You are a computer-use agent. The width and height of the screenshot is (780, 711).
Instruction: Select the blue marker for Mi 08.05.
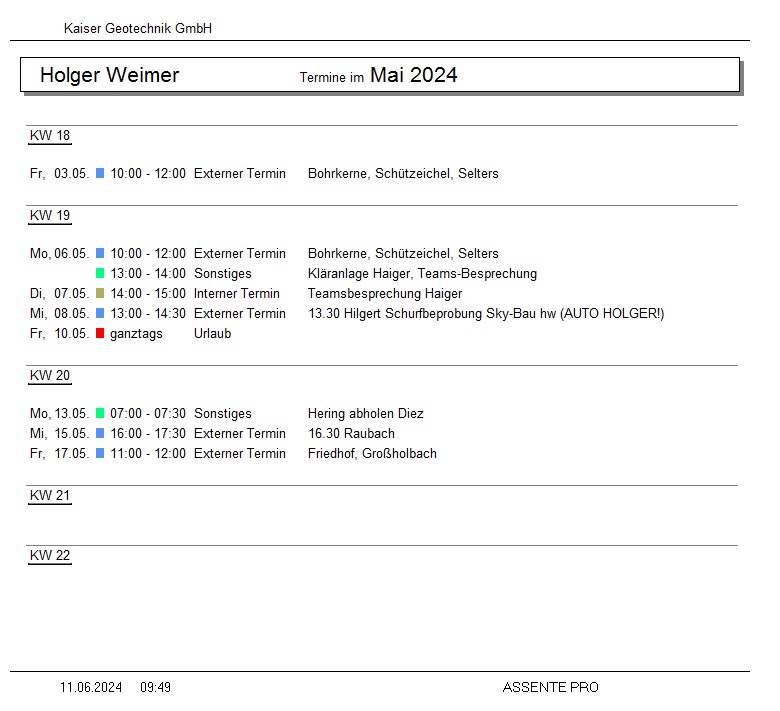(x=100, y=314)
